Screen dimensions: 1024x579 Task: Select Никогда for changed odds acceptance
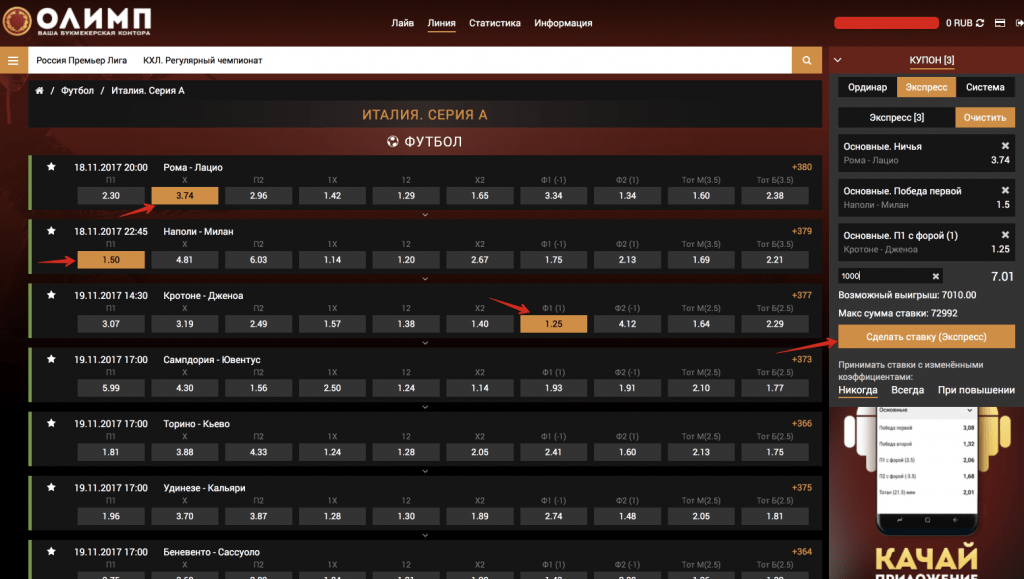(858, 390)
